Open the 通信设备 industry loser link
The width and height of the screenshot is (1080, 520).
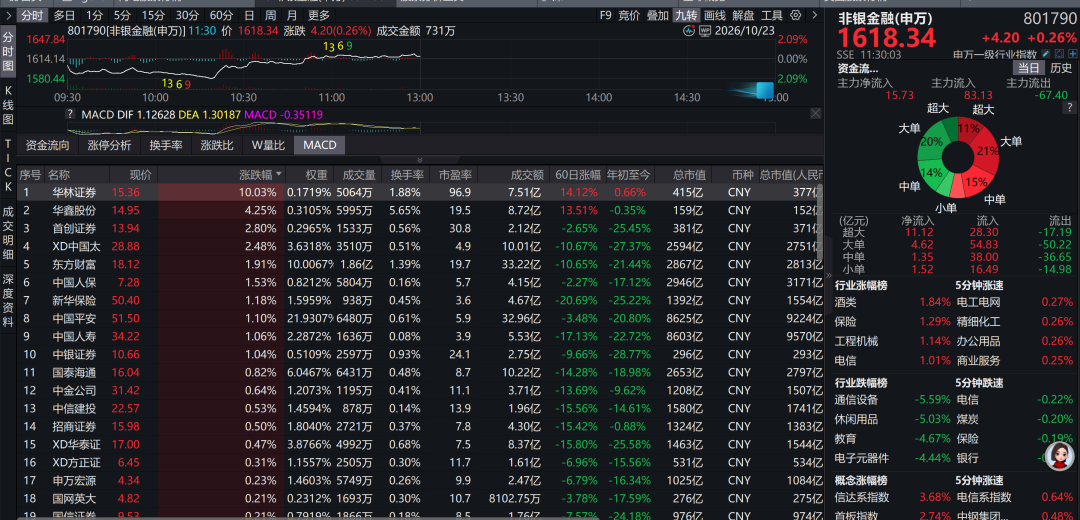(857, 399)
